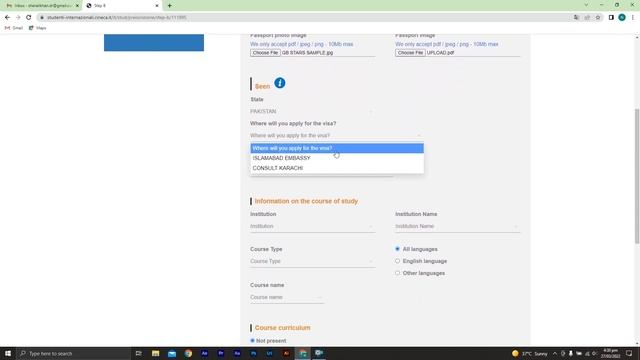Select the Other languages radio button
640x360 pixels.
397,273
